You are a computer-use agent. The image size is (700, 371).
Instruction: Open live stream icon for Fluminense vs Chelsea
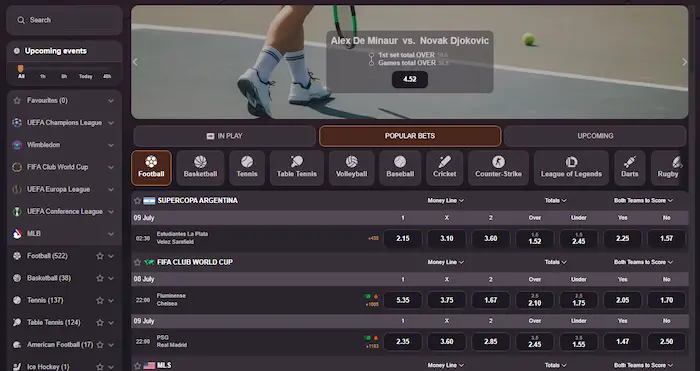click(x=367, y=296)
